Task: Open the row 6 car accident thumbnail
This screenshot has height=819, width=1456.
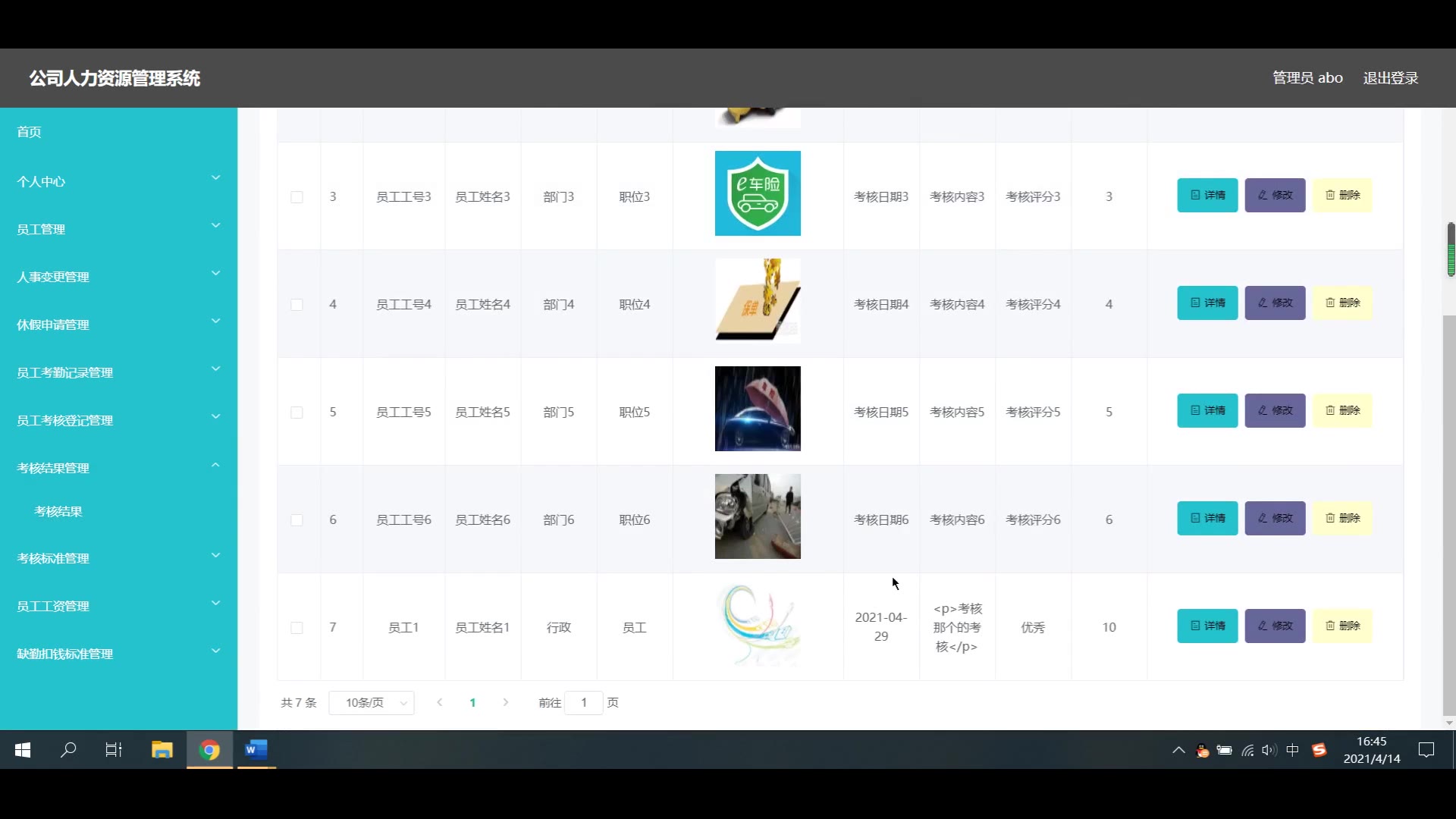Action: 758,516
